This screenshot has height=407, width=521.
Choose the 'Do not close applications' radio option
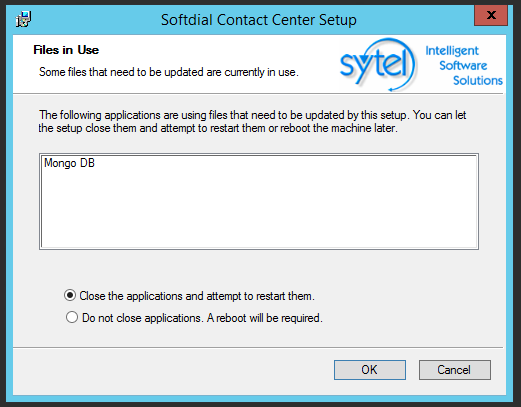tap(72, 317)
